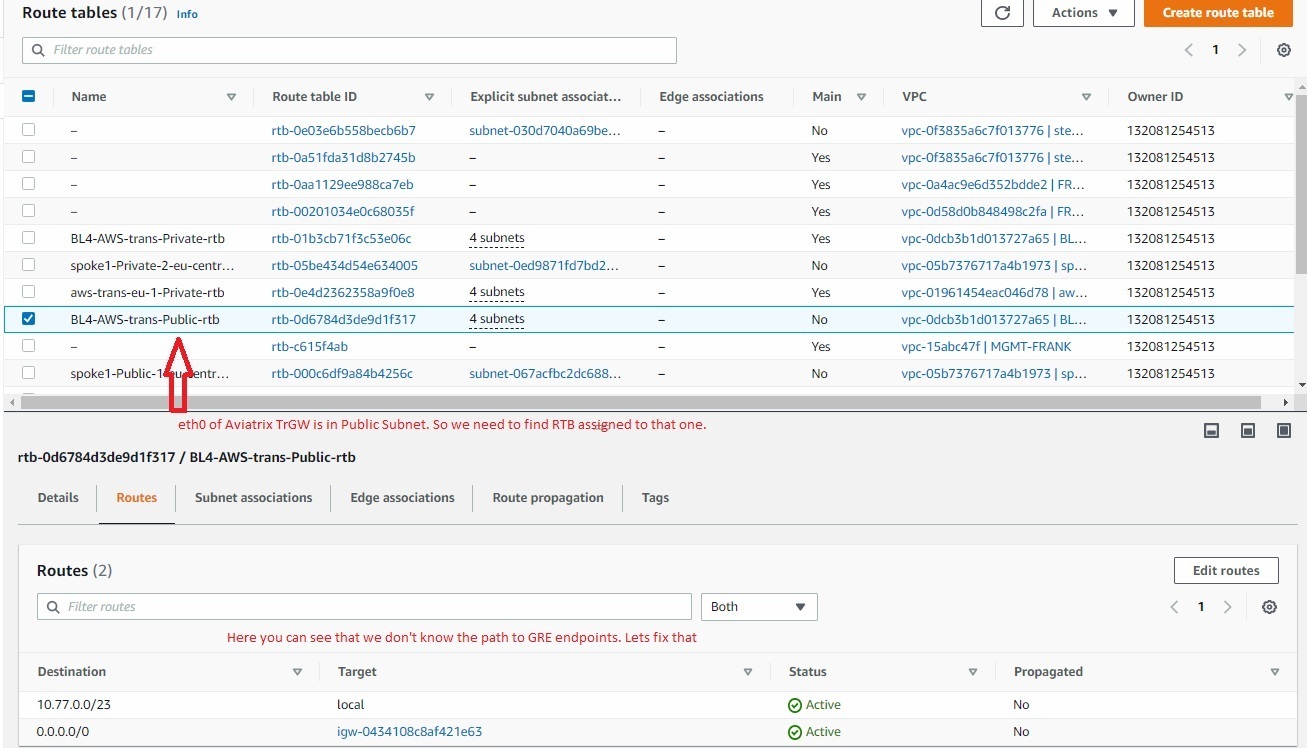Set details panel to half height
1307x748 pixels.
click(x=1248, y=430)
